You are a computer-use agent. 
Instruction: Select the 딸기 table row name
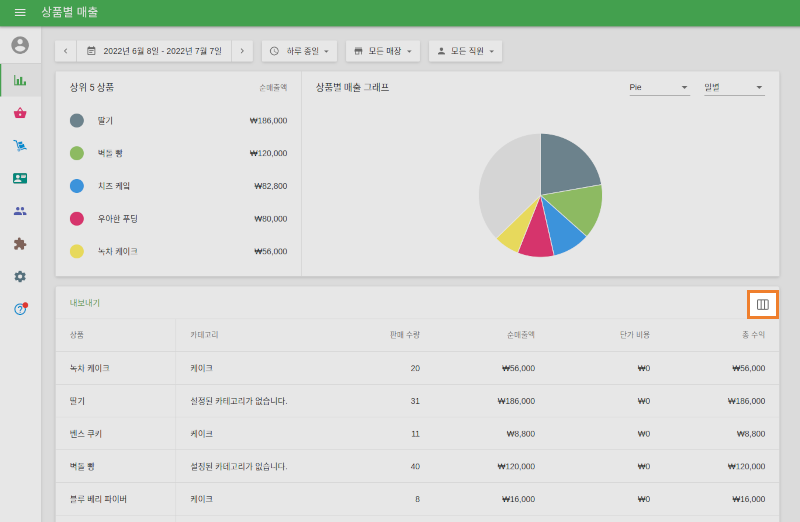click(x=77, y=401)
